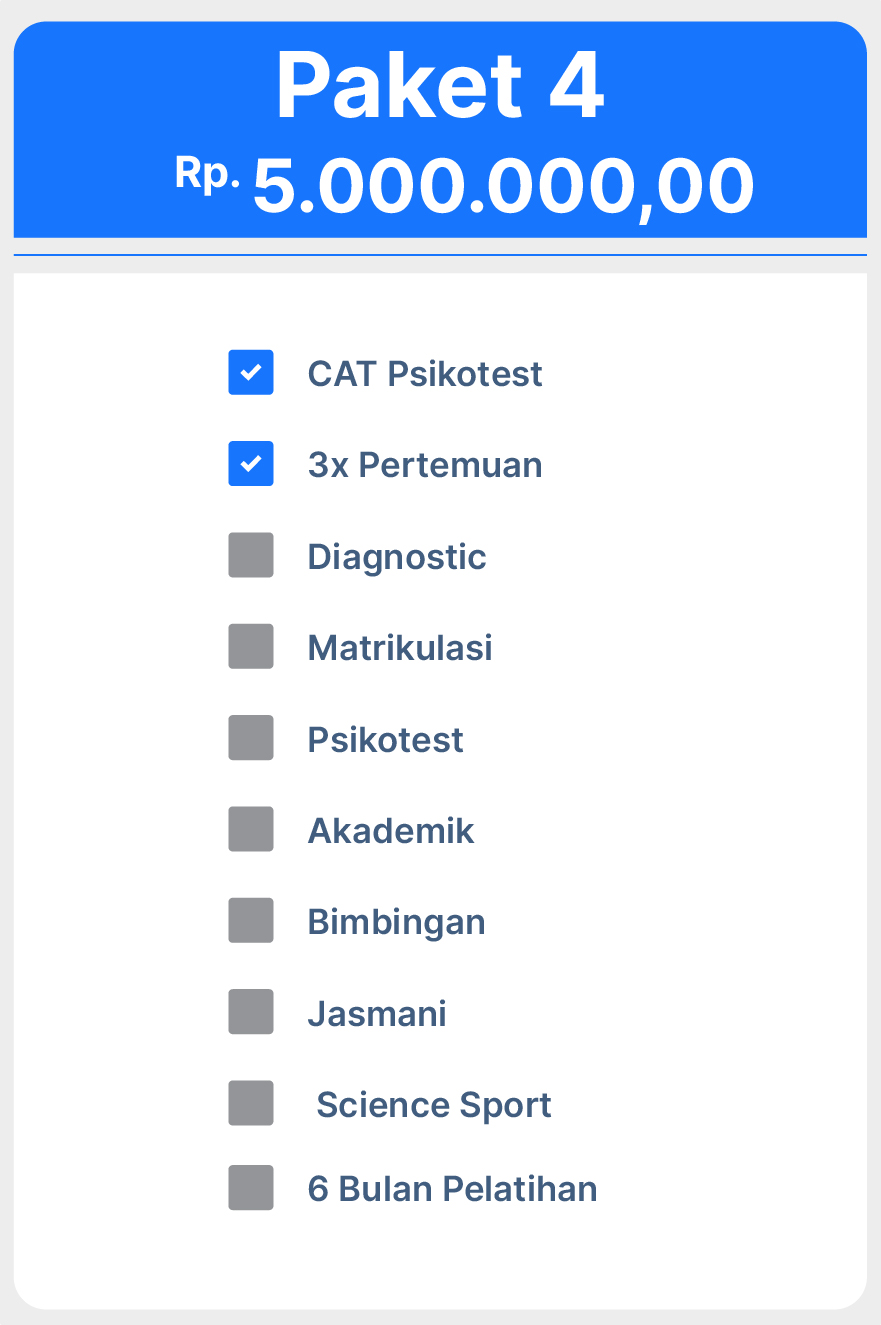The height and width of the screenshot is (1325, 881).
Task: Click the Paket 4 title
Action: tap(440, 86)
